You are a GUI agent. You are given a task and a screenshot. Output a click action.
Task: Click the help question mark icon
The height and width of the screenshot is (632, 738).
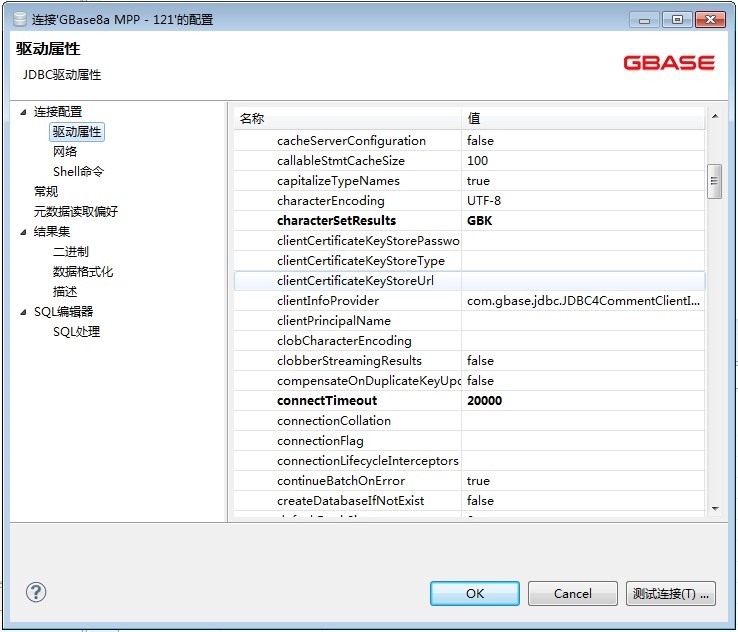click(36, 592)
